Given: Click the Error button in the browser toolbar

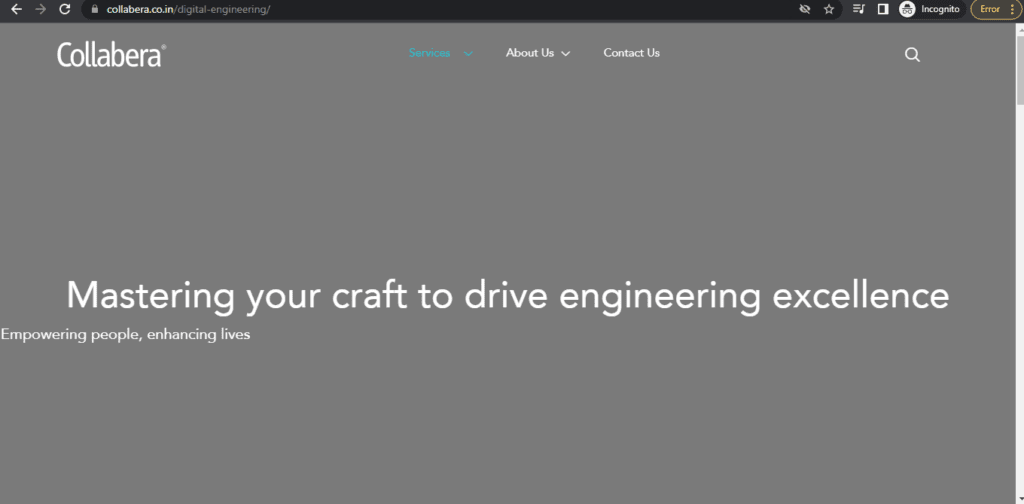Looking at the screenshot, I should click(996, 9).
